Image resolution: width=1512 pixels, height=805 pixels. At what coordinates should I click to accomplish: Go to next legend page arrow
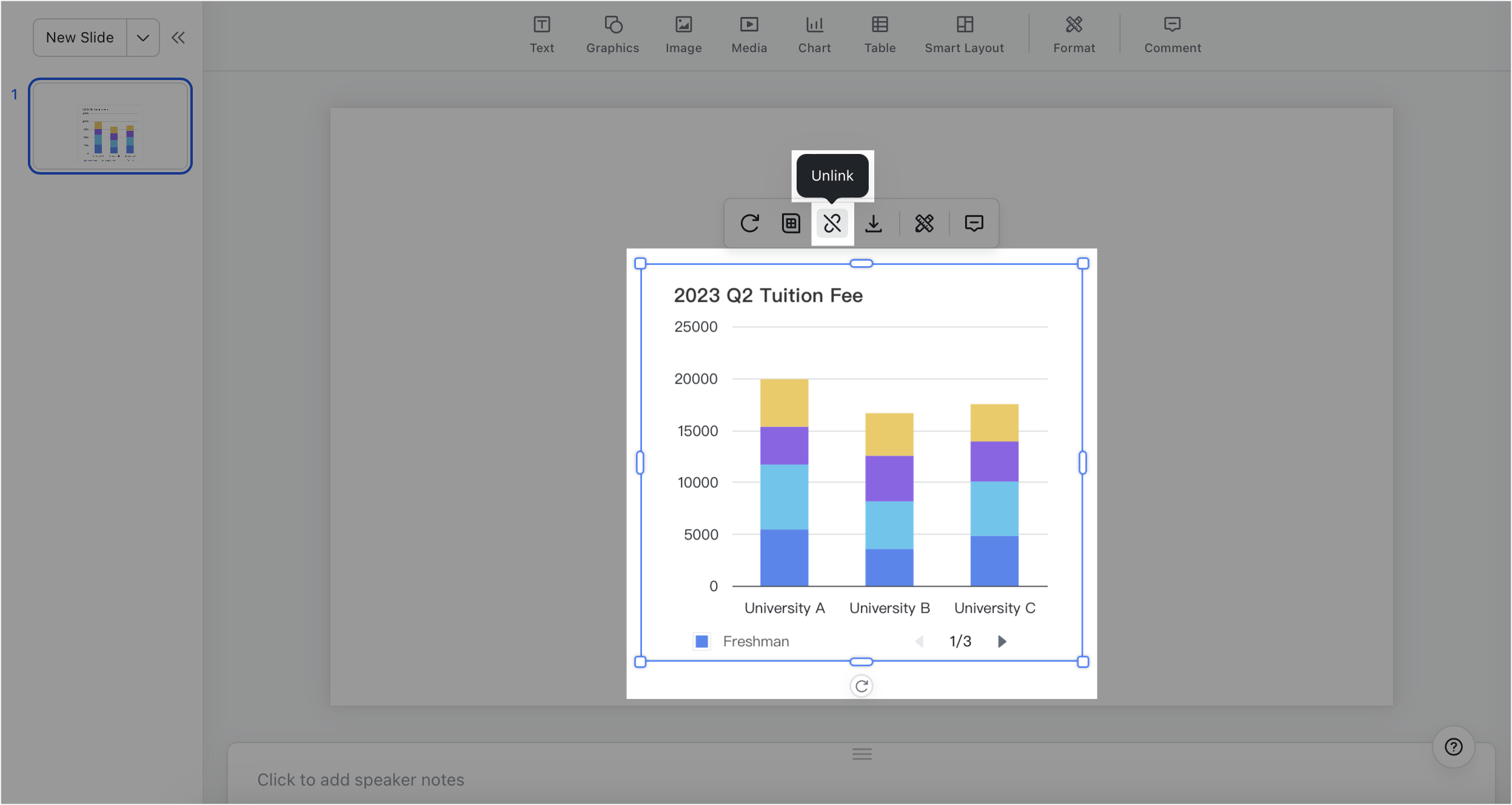1002,641
